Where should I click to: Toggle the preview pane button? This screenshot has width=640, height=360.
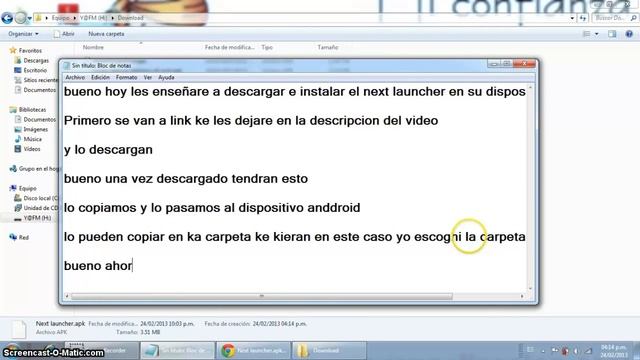[612, 34]
